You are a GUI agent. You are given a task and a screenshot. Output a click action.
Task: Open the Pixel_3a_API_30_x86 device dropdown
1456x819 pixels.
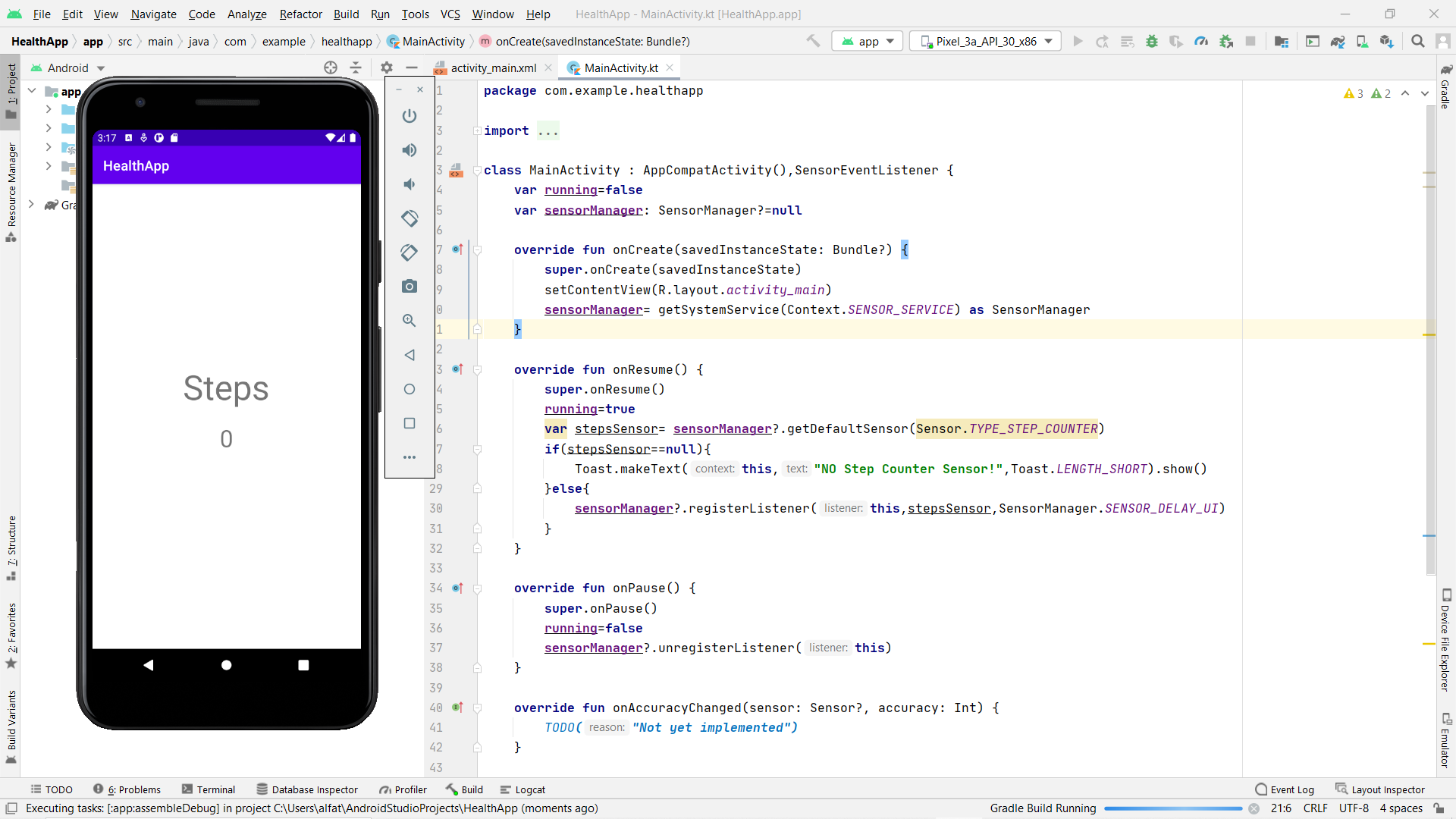[x=986, y=42]
